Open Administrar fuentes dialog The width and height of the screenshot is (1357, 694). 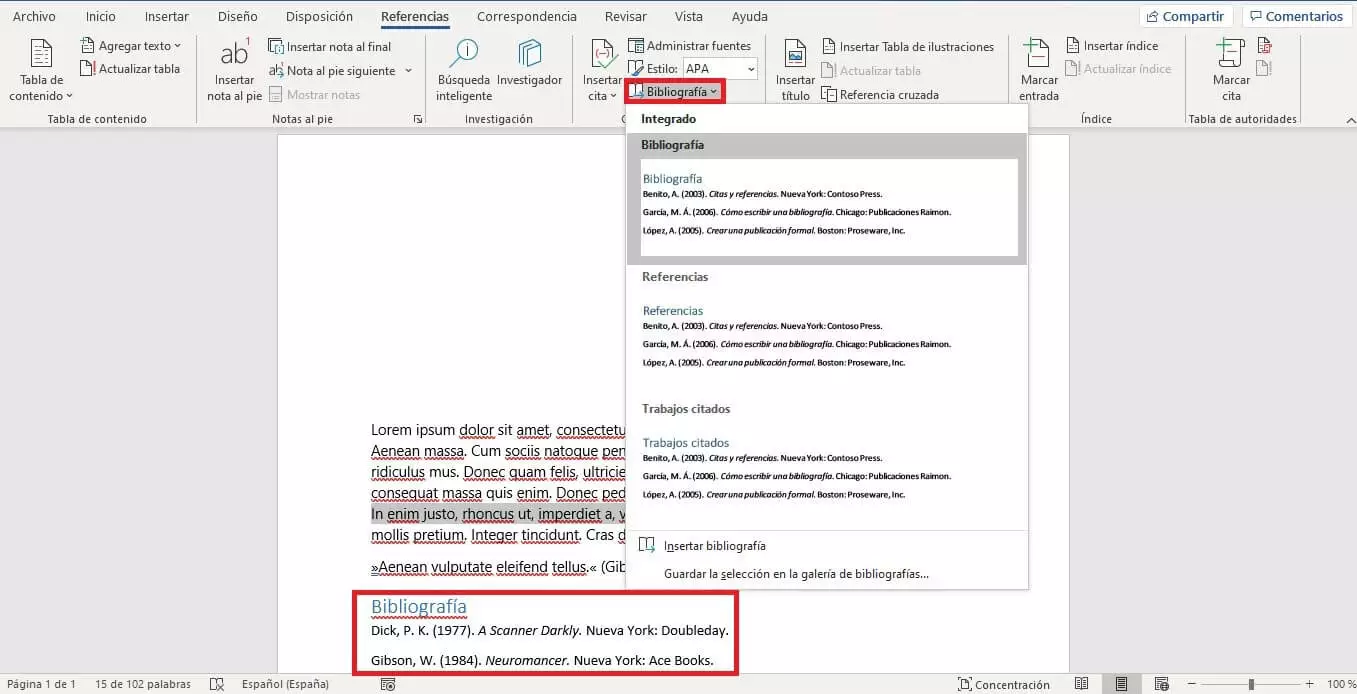[x=689, y=46]
